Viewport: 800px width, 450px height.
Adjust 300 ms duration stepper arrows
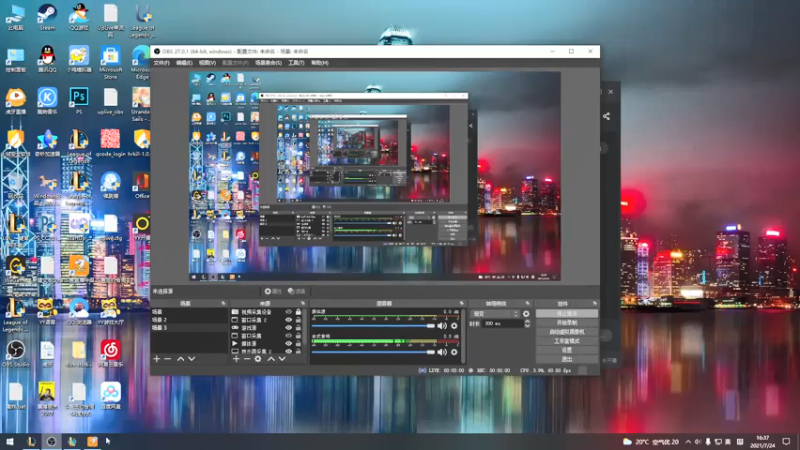(527, 323)
